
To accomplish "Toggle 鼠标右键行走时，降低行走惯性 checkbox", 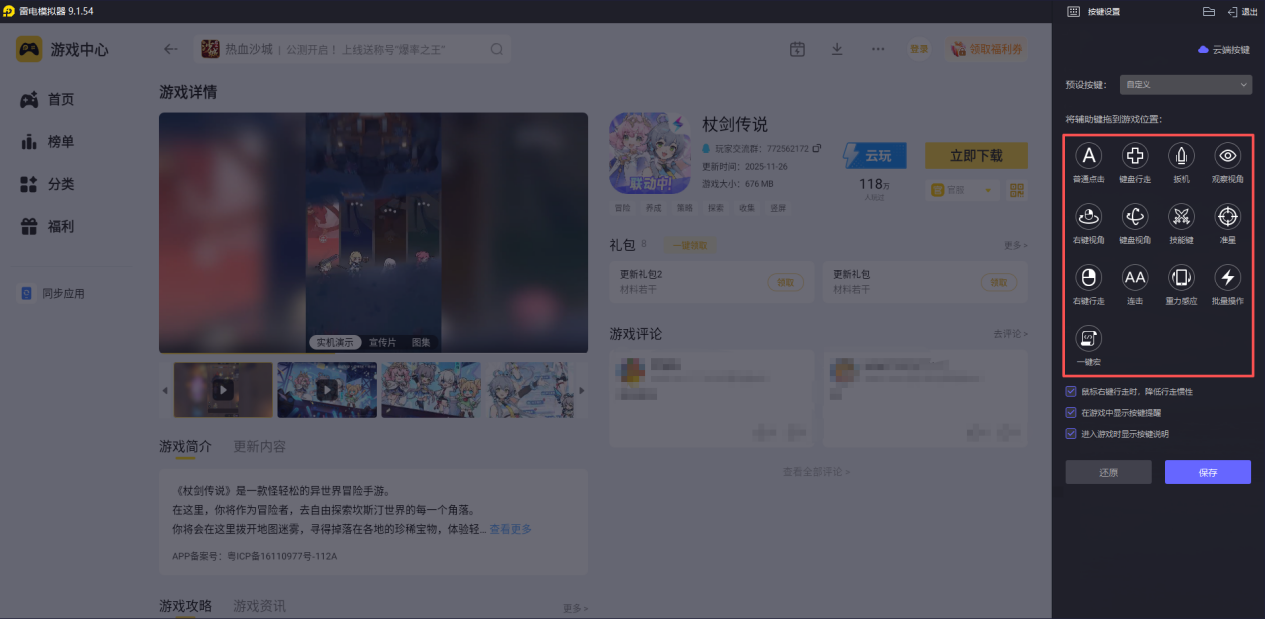I will tap(1072, 392).
